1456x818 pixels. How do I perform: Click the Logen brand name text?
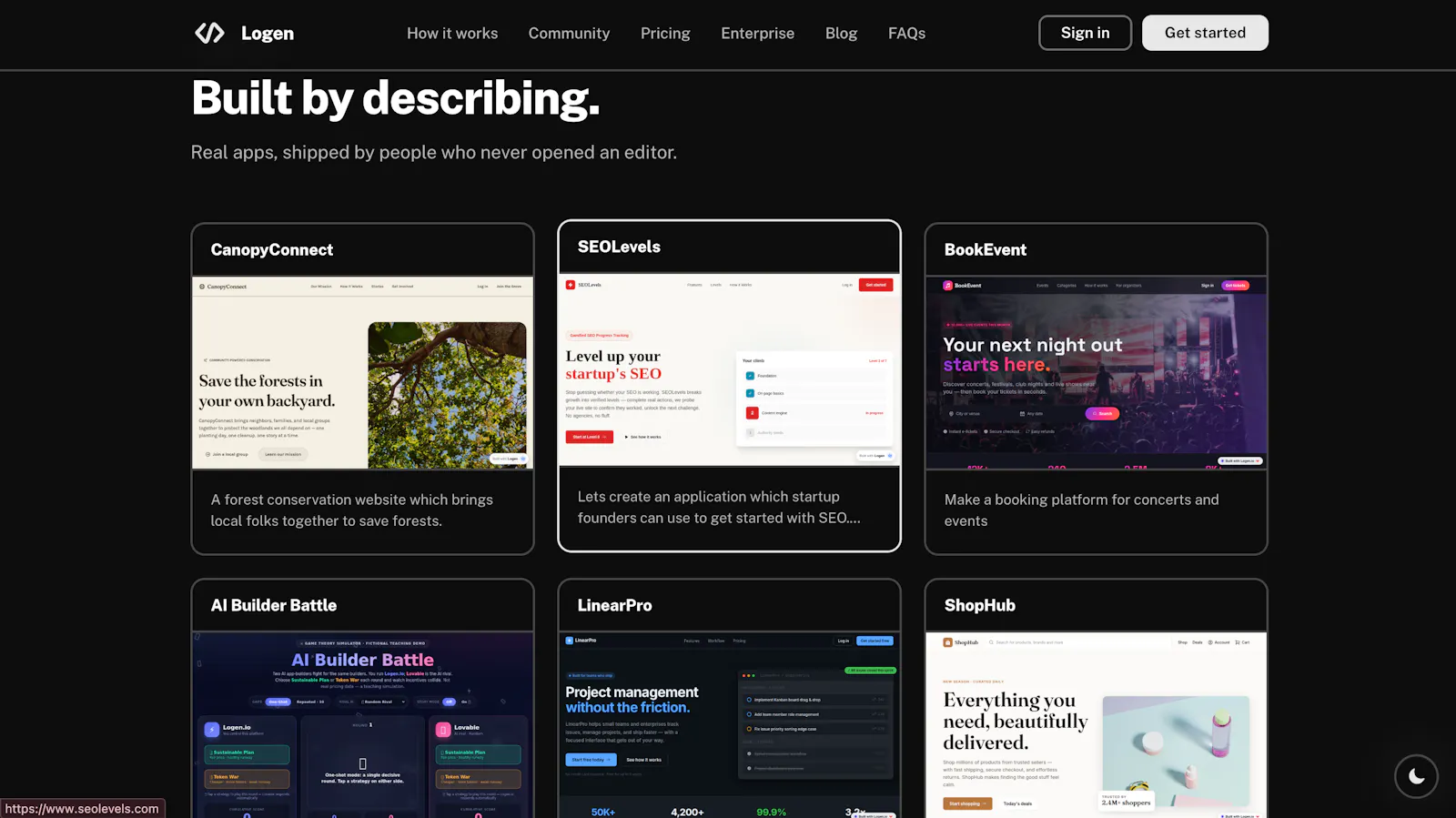[268, 34]
